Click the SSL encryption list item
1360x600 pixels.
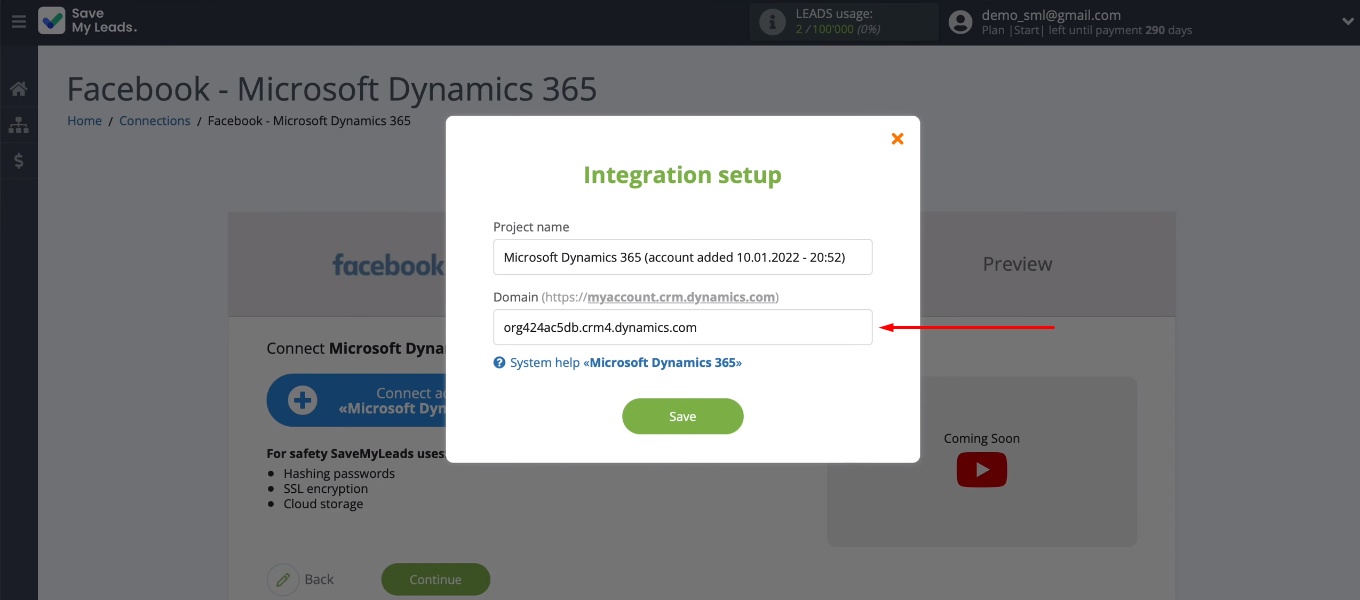pyautogui.click(x=326, y=489)
